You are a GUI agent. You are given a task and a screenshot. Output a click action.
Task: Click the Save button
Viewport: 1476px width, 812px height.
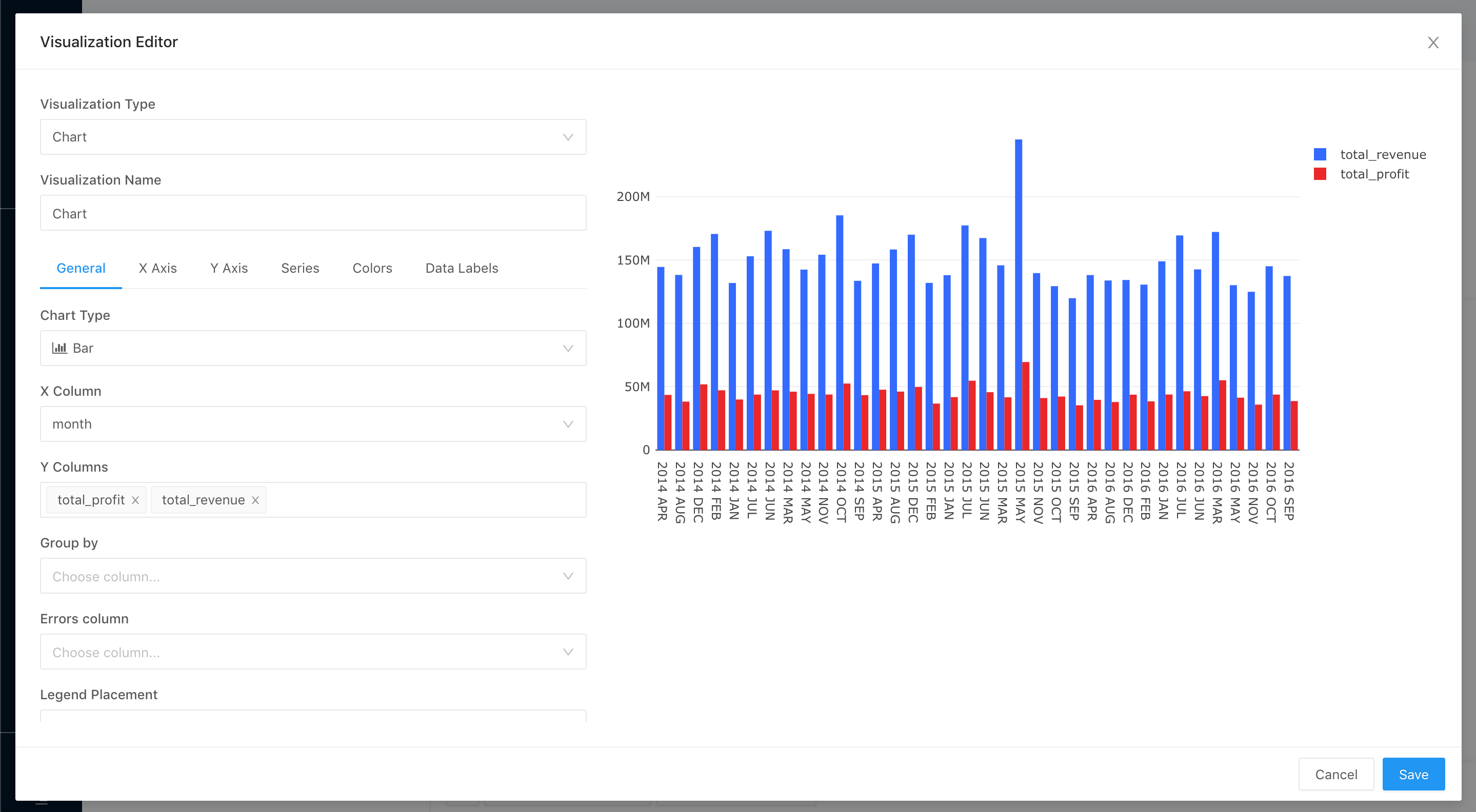[x=1413, y=774]
